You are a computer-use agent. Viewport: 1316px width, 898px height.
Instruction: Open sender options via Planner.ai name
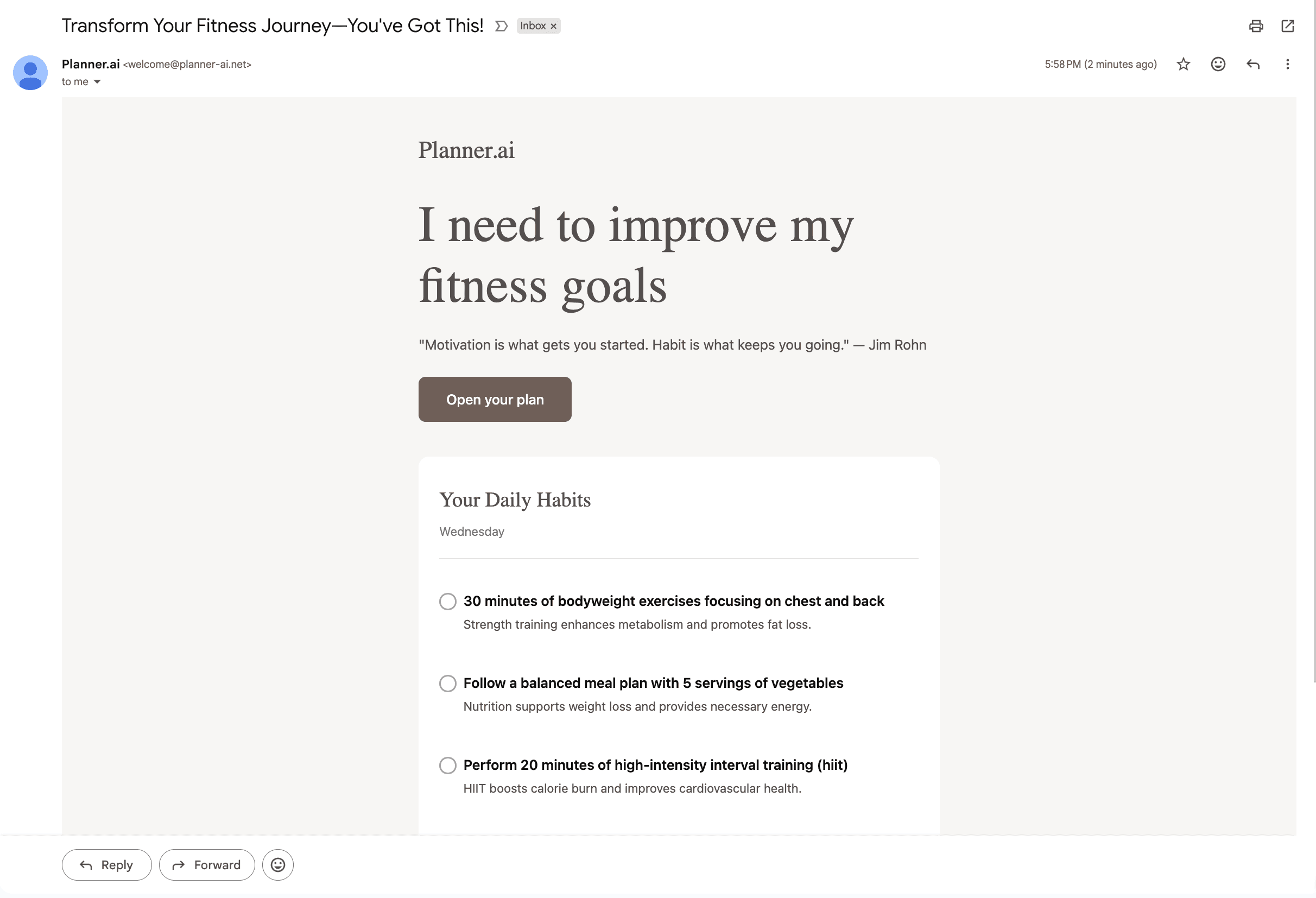(90, 64)
